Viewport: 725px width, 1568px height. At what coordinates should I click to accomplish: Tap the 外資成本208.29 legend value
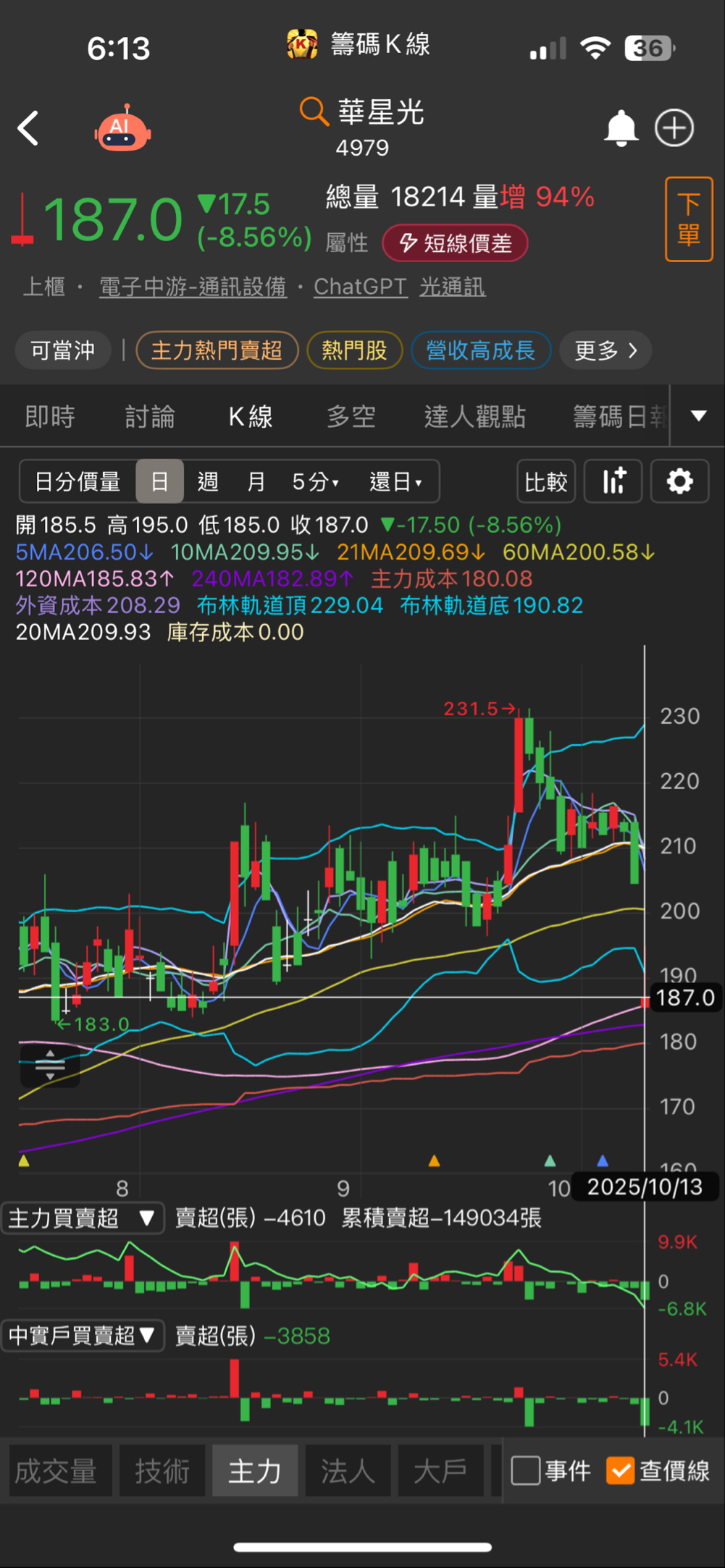tap(98, 605)
